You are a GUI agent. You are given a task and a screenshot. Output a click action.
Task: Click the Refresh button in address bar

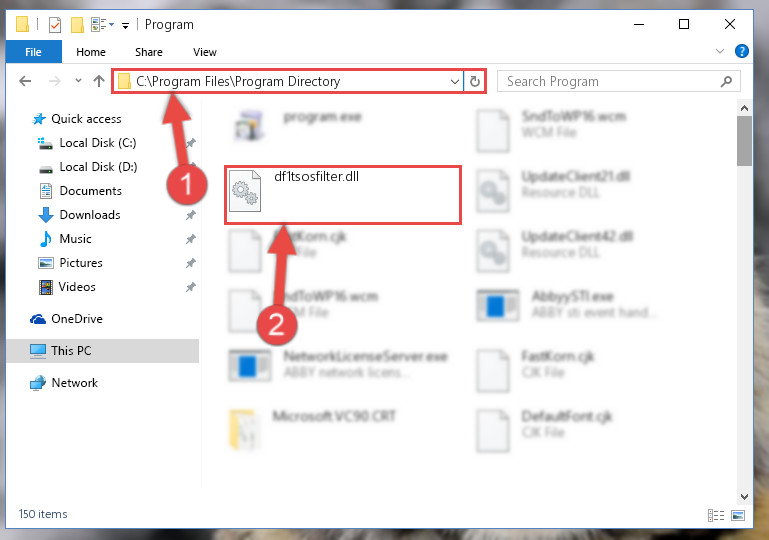tap(475, 81)
